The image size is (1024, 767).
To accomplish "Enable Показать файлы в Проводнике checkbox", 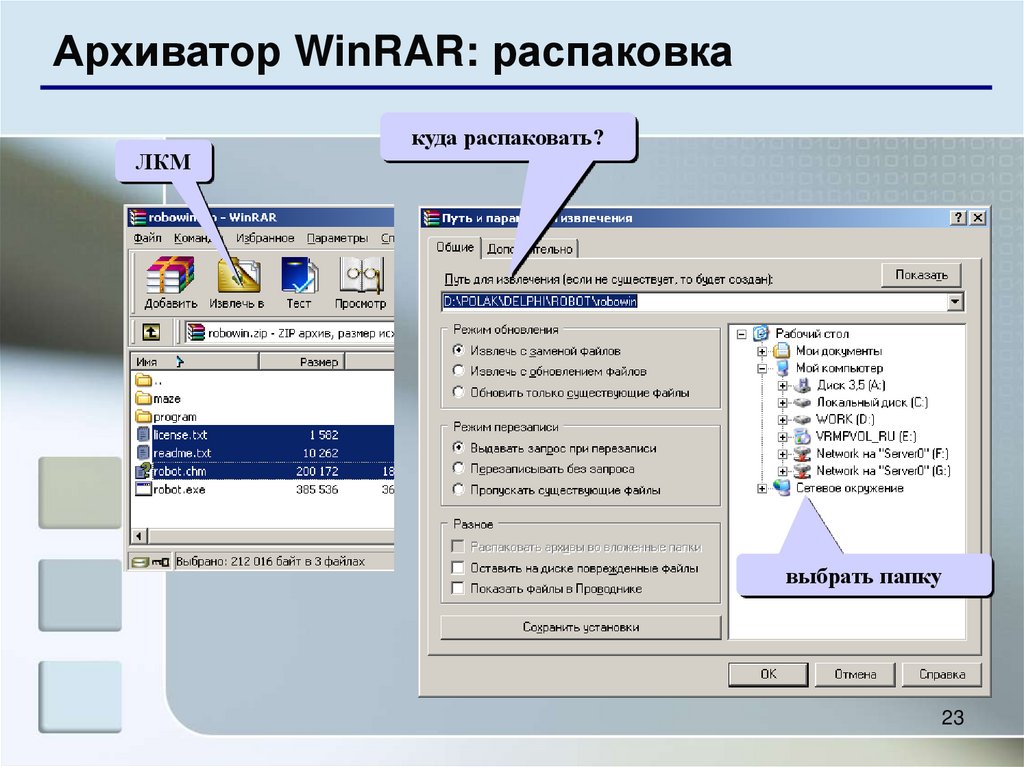I will coord(458,588).
